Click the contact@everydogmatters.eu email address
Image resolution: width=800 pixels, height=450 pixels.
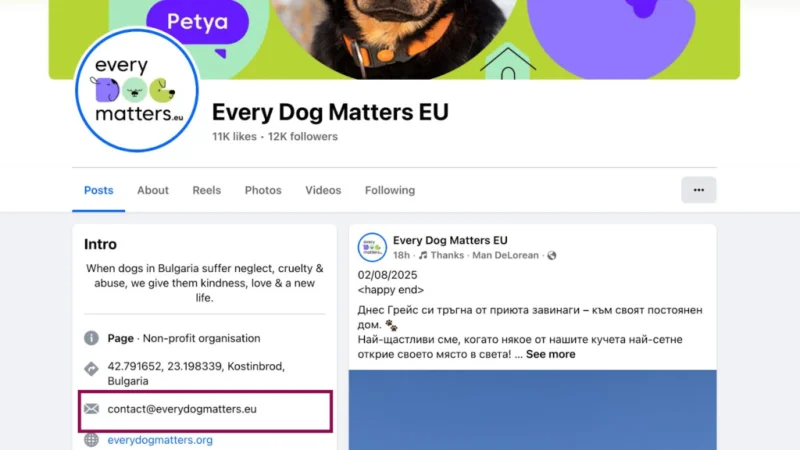(x=182, y=409)
